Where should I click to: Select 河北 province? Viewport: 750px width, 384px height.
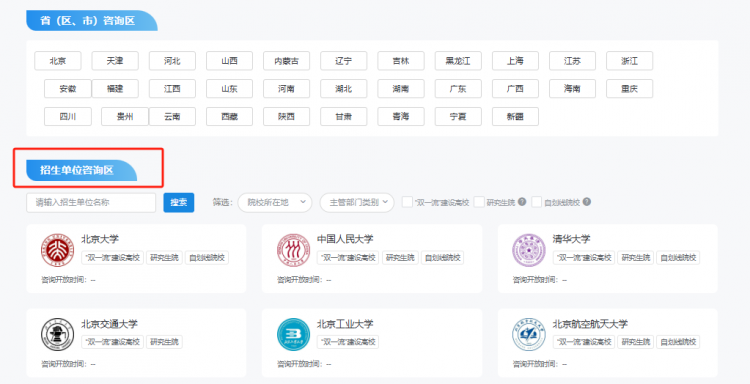pos(172,61)
